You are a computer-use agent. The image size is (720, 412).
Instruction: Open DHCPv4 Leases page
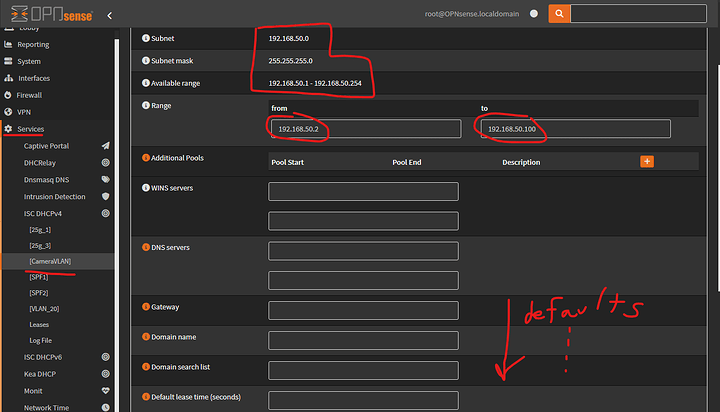(x=39, y=325)
